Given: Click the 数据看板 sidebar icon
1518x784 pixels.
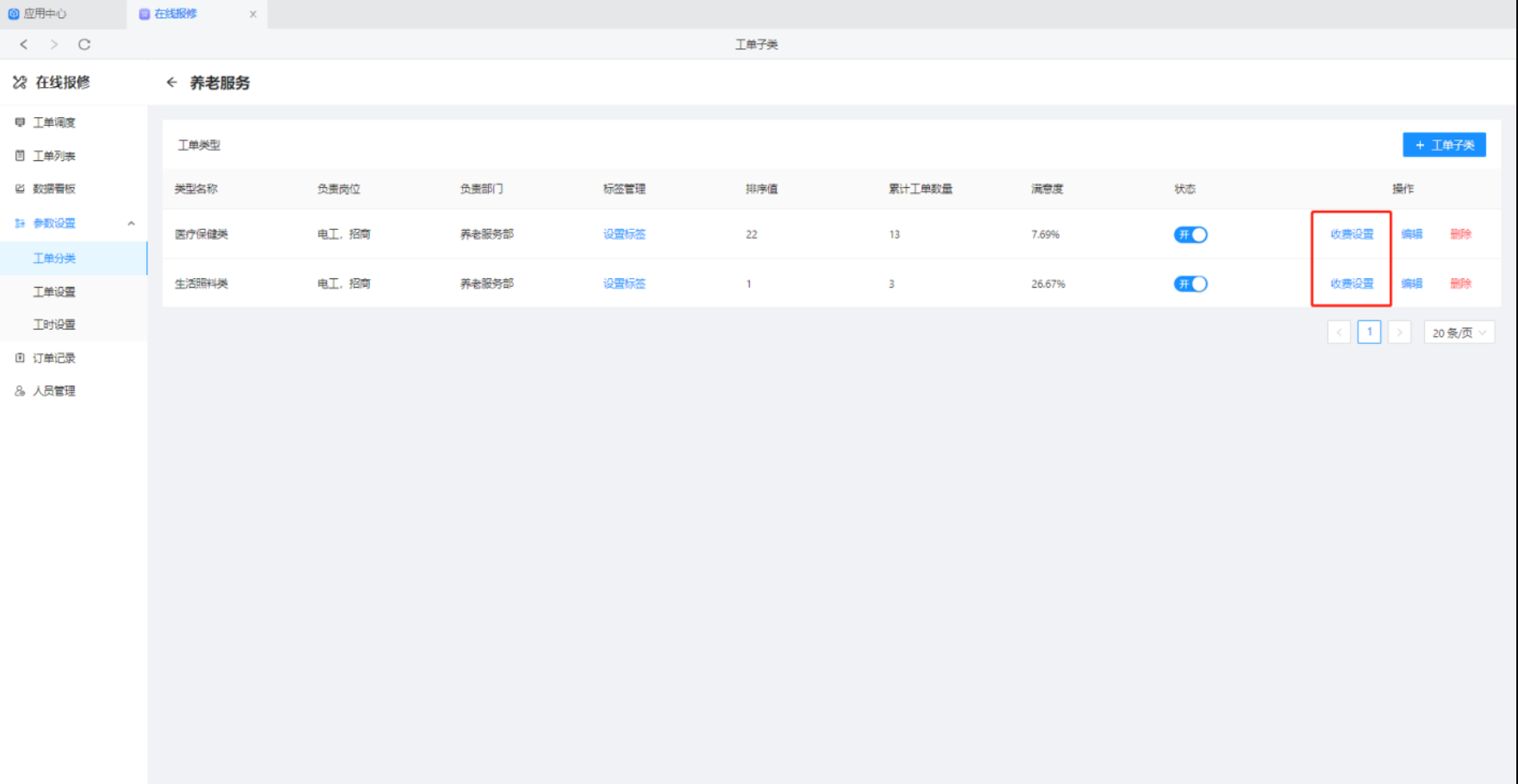Looking at the screenshot, I should click(x=20, y=189).
